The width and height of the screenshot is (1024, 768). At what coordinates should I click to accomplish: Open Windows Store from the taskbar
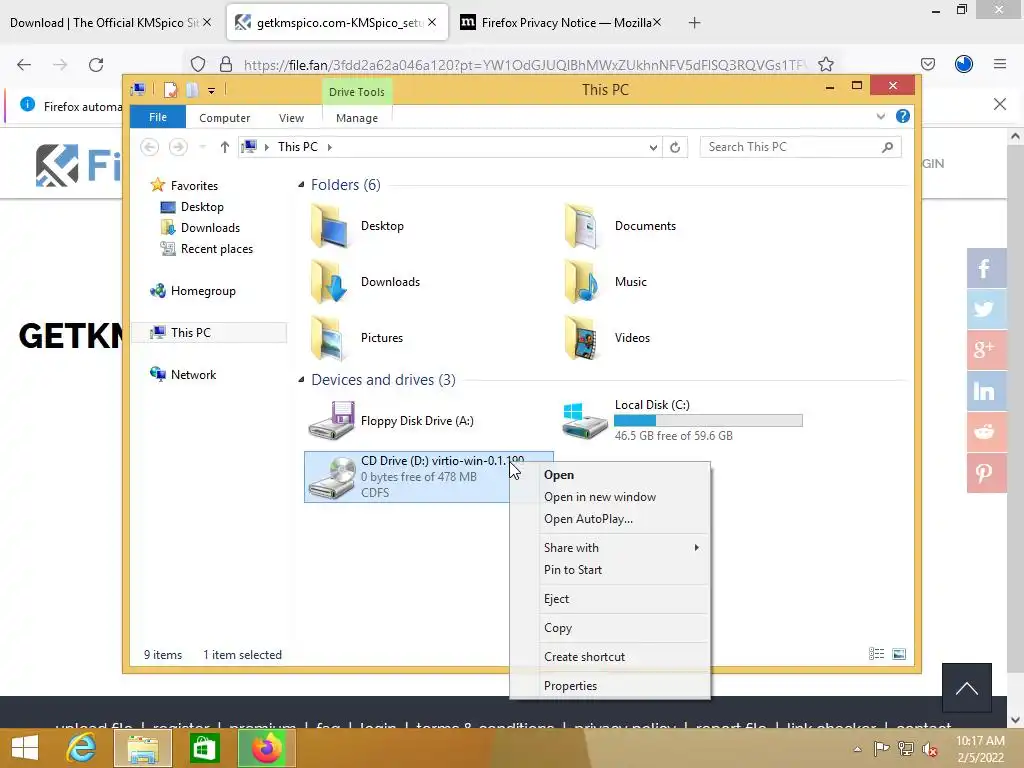[204, 748]
